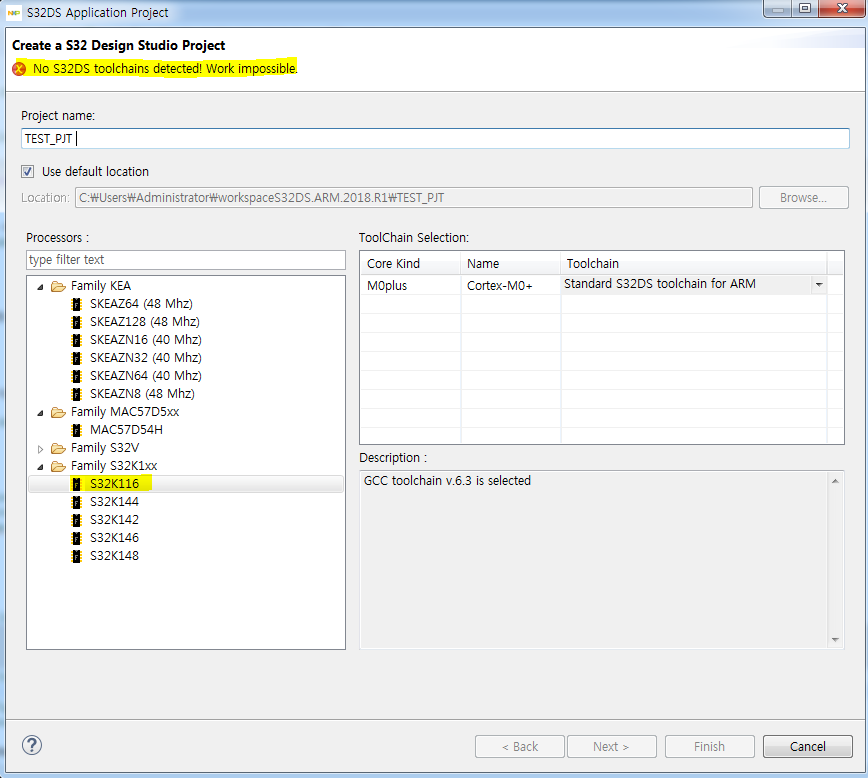The image size is (868, 778).
Task: Expand the Family S32V tree node
Action: pyautogui.click(x=40, y=449)
